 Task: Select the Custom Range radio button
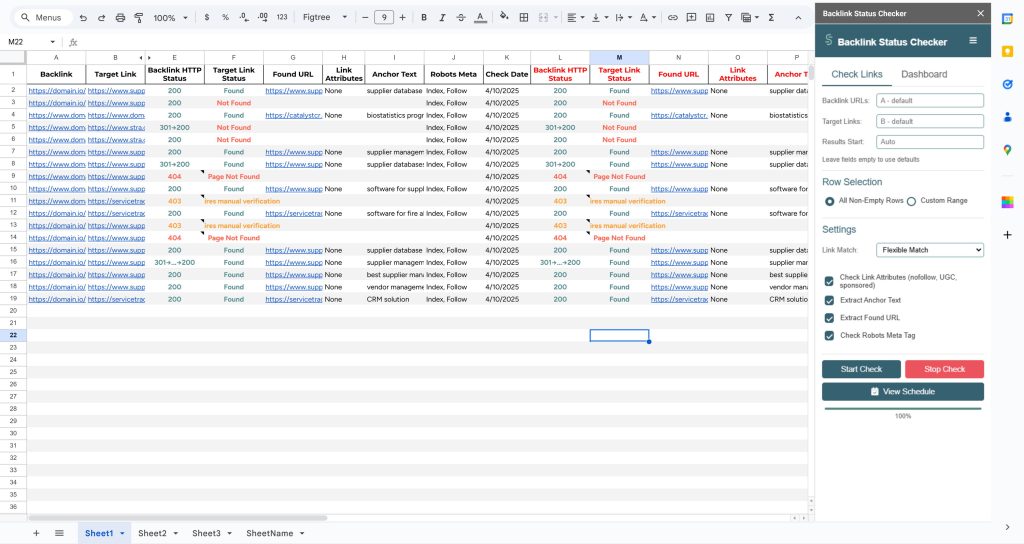click(x=911, y=201)
